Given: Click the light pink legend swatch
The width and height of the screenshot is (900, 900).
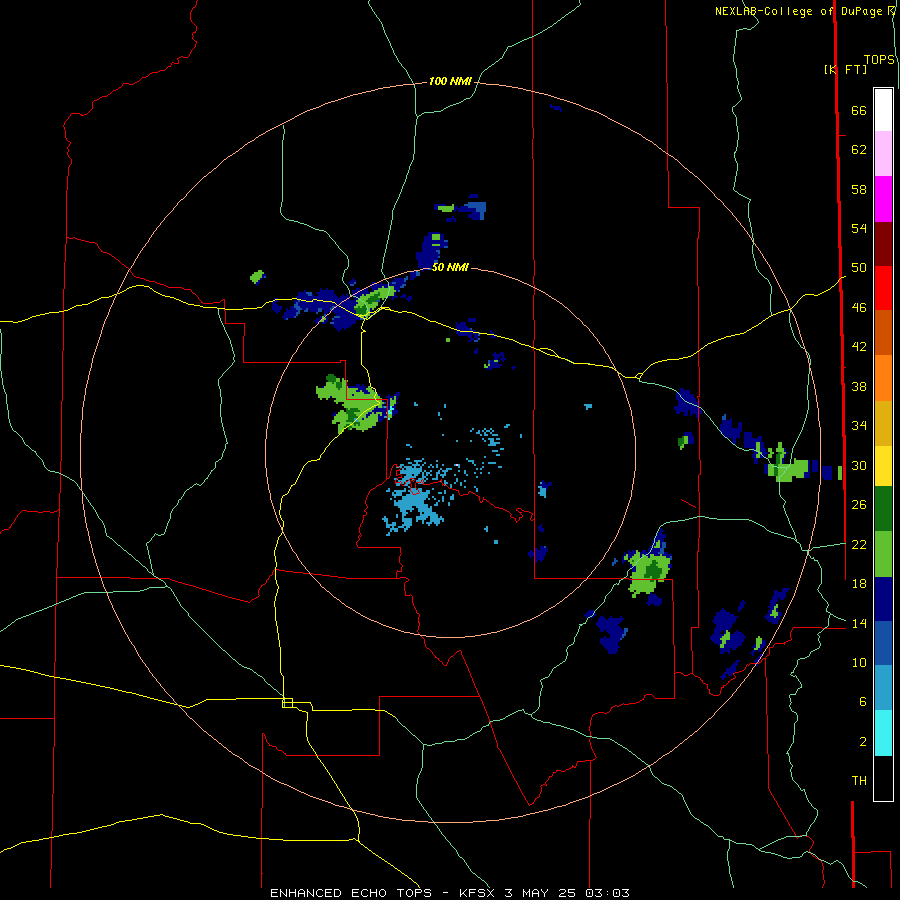Looking at the screenshot, I should [883, 154].
